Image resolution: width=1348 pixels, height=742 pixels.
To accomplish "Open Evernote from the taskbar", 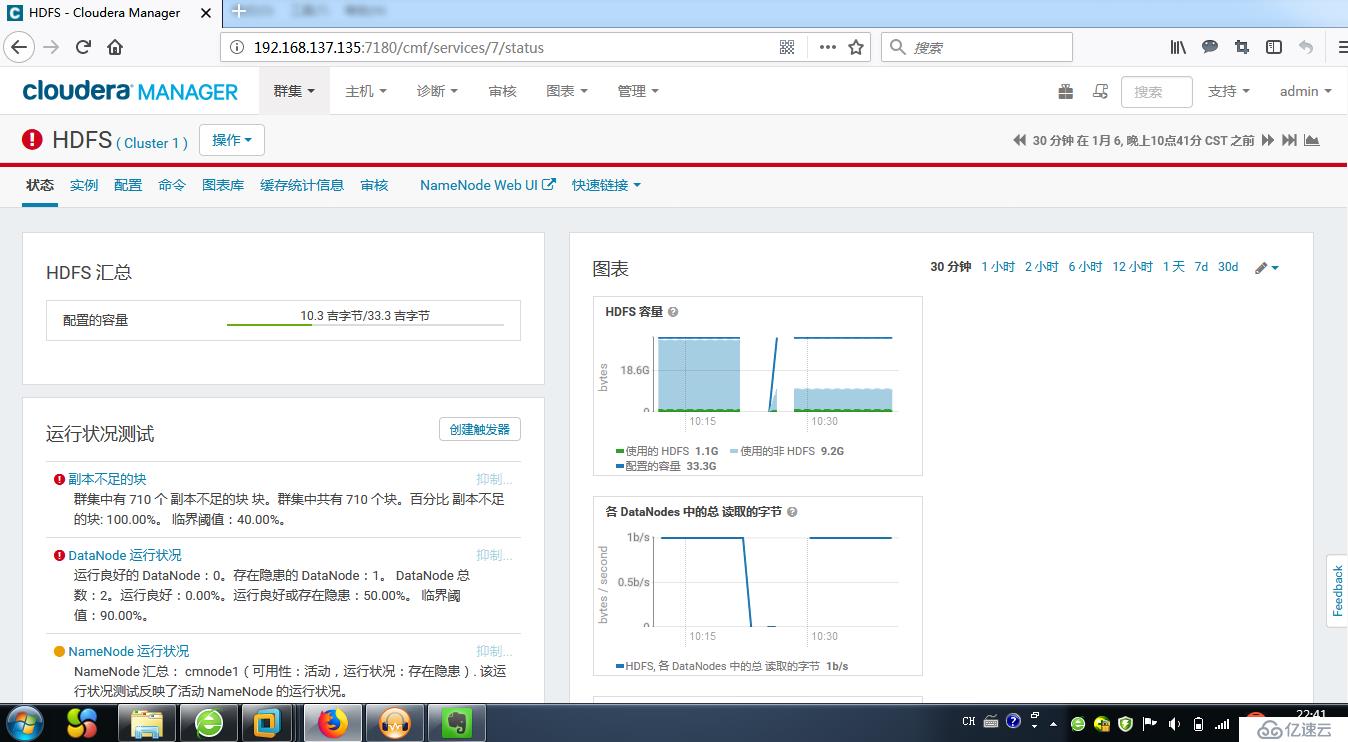I will pos(456,722).
